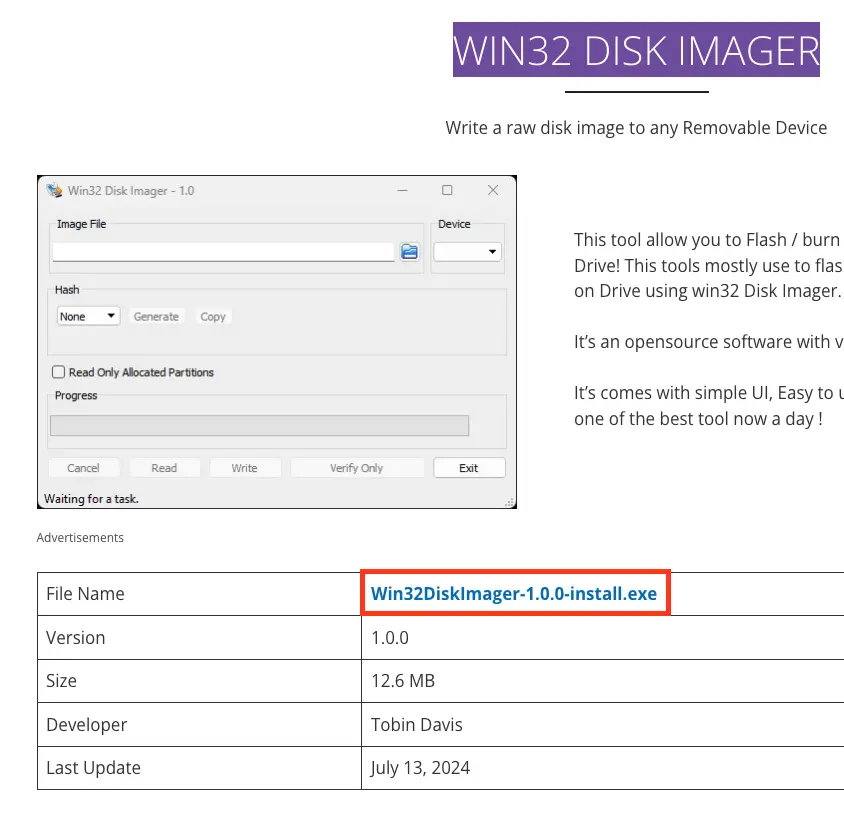Close the Win32 Disk Imager window
The width and height of the screenshot is (844, 819).
click(x=493, y=190)
